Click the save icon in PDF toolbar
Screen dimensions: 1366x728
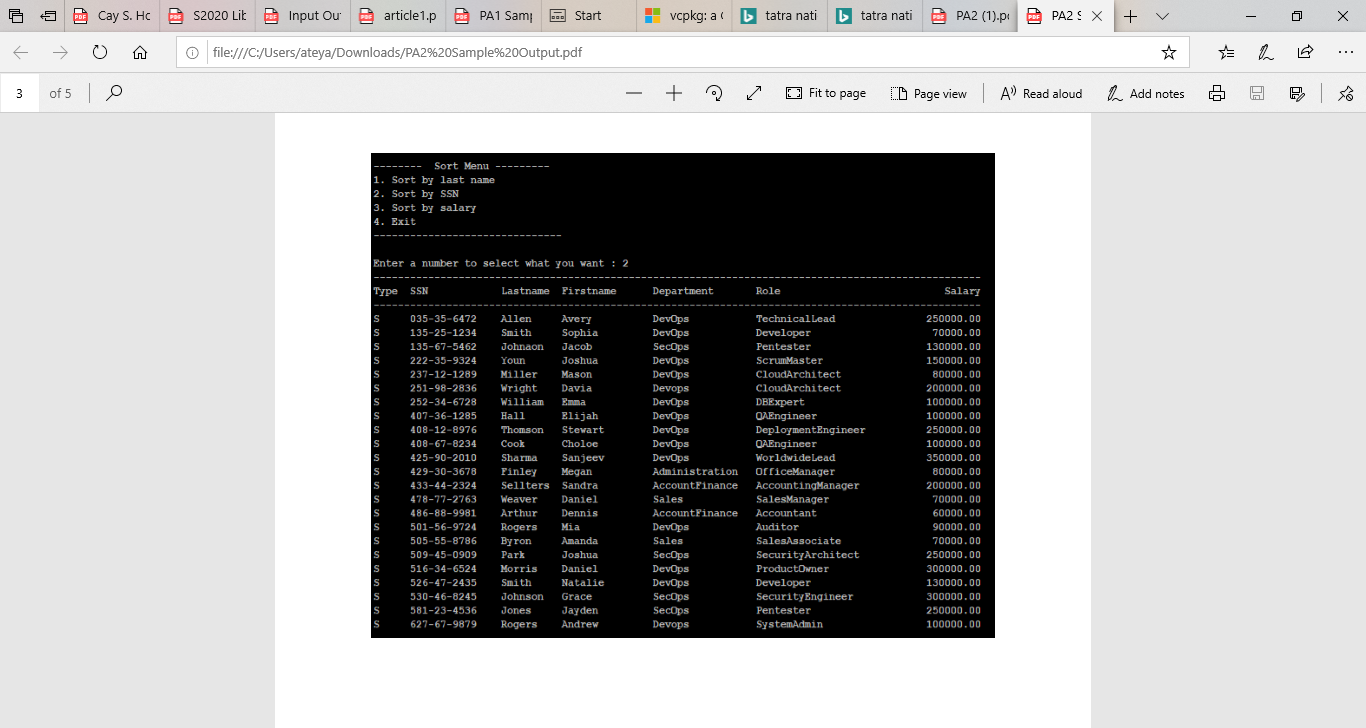tap(1257, 93)
